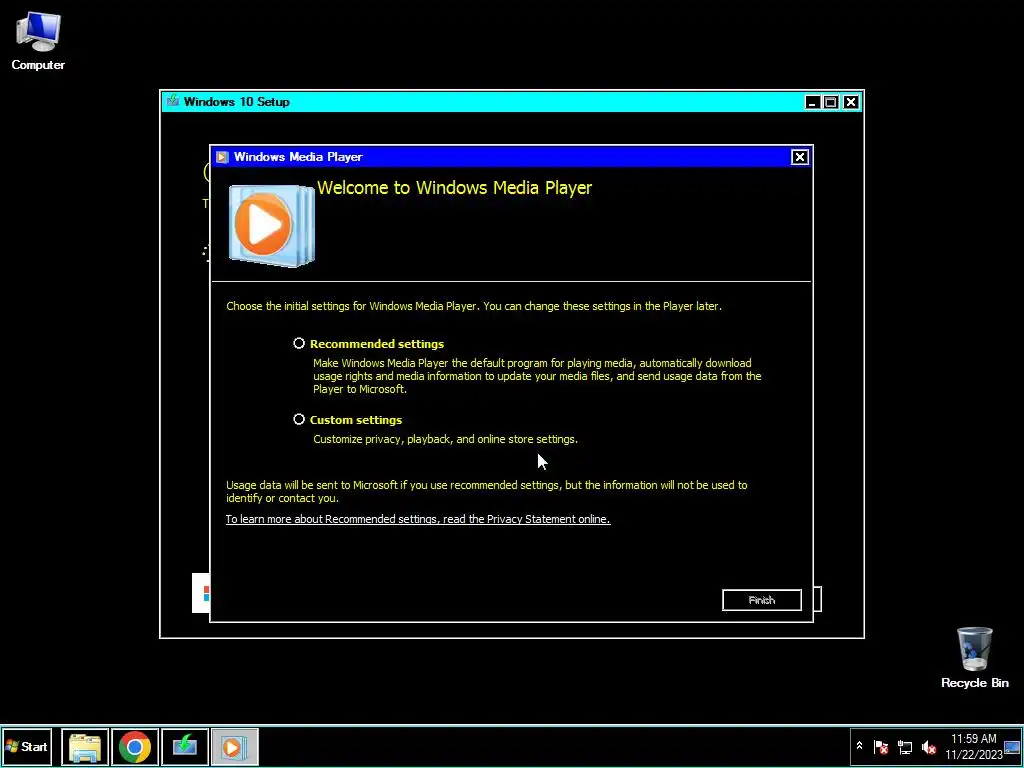Click the 'Customize privacy, playback' description text

click(445, 440)
